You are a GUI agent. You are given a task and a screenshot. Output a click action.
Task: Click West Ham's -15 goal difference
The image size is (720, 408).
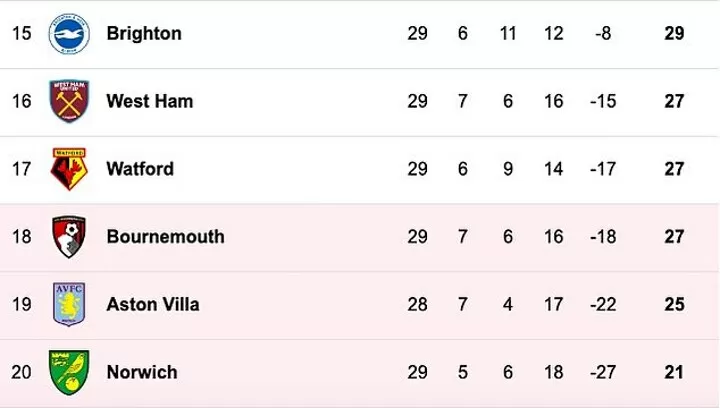[602, 101]
